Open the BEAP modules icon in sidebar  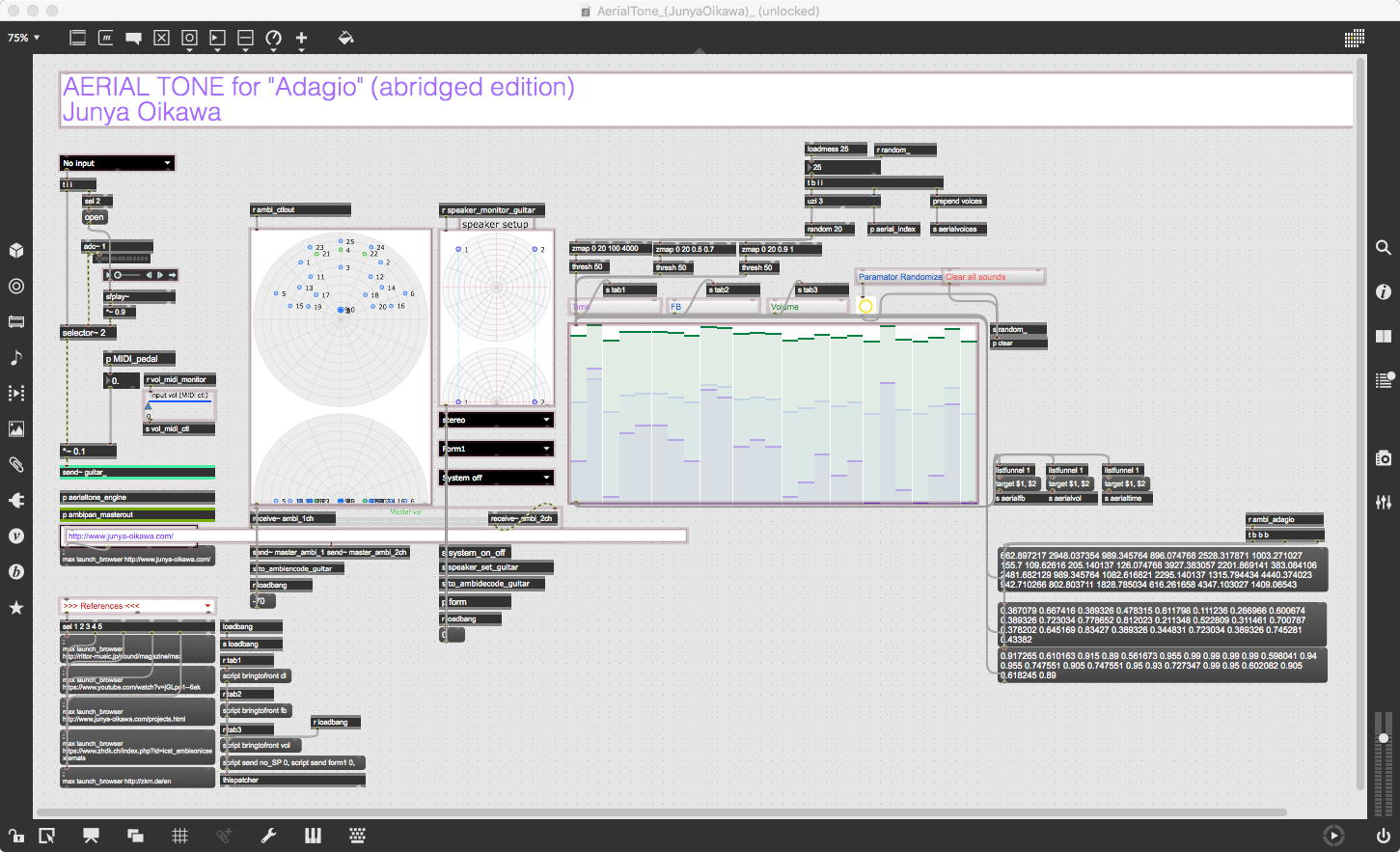click(x=16, y=571)
